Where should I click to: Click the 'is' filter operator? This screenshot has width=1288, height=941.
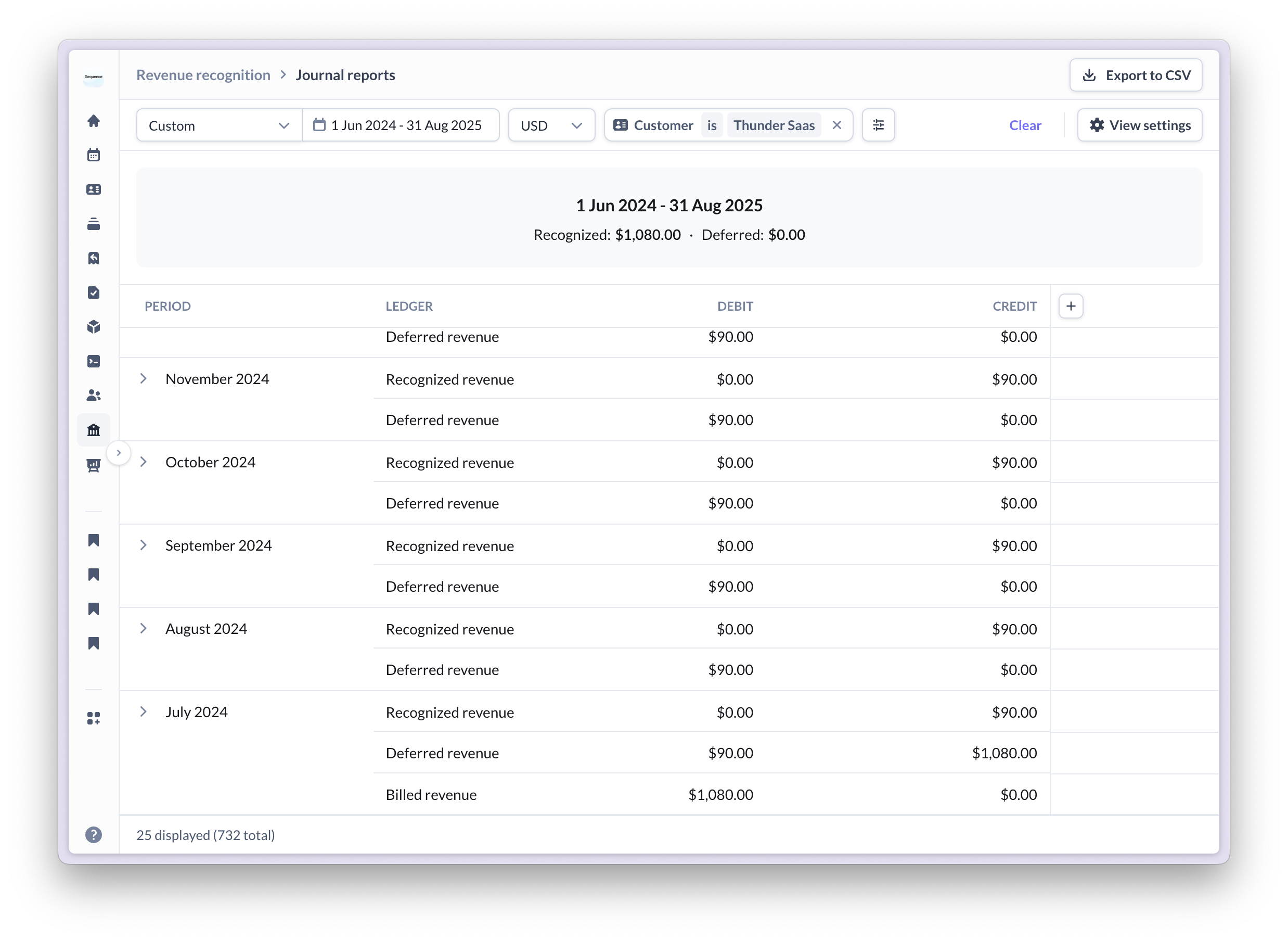(712, 125)
